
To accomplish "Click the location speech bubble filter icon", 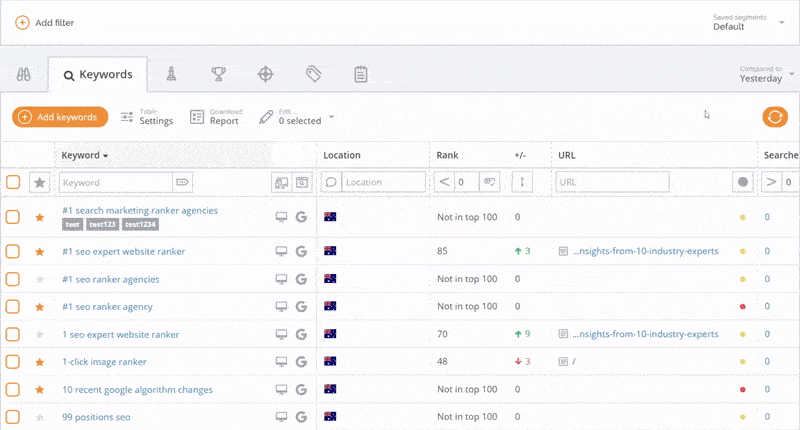I will coord(331,182).
